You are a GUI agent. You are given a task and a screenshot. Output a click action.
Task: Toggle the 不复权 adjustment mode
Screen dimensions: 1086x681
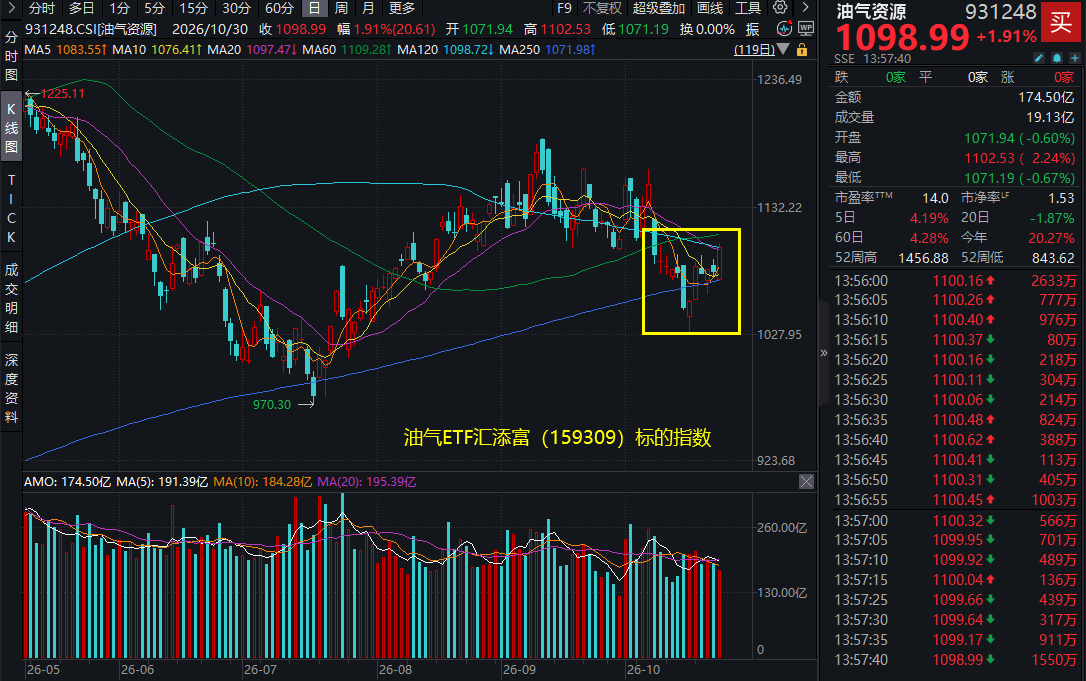pos(603,8)
